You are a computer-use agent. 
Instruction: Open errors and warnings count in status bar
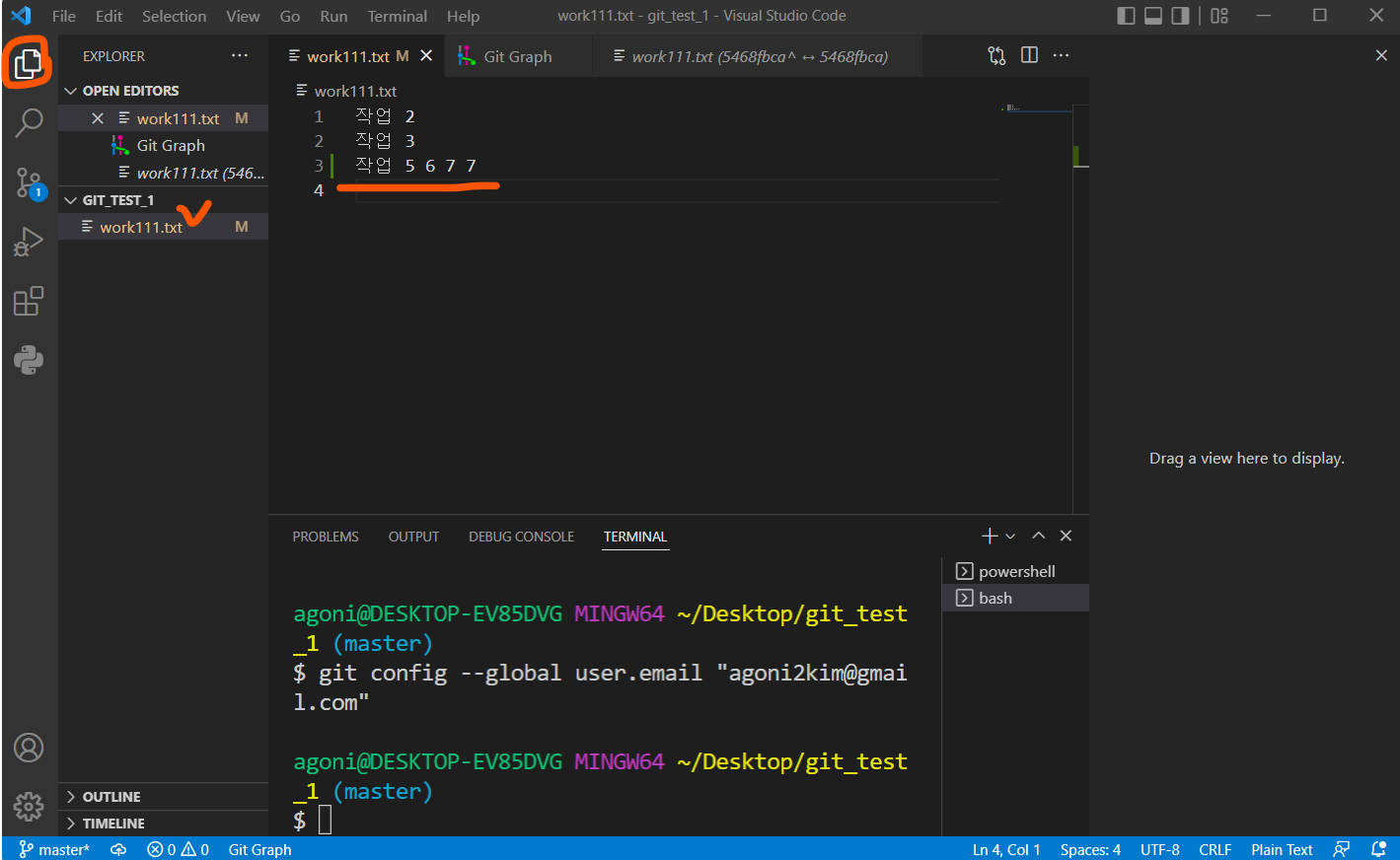tap(178, 849)
